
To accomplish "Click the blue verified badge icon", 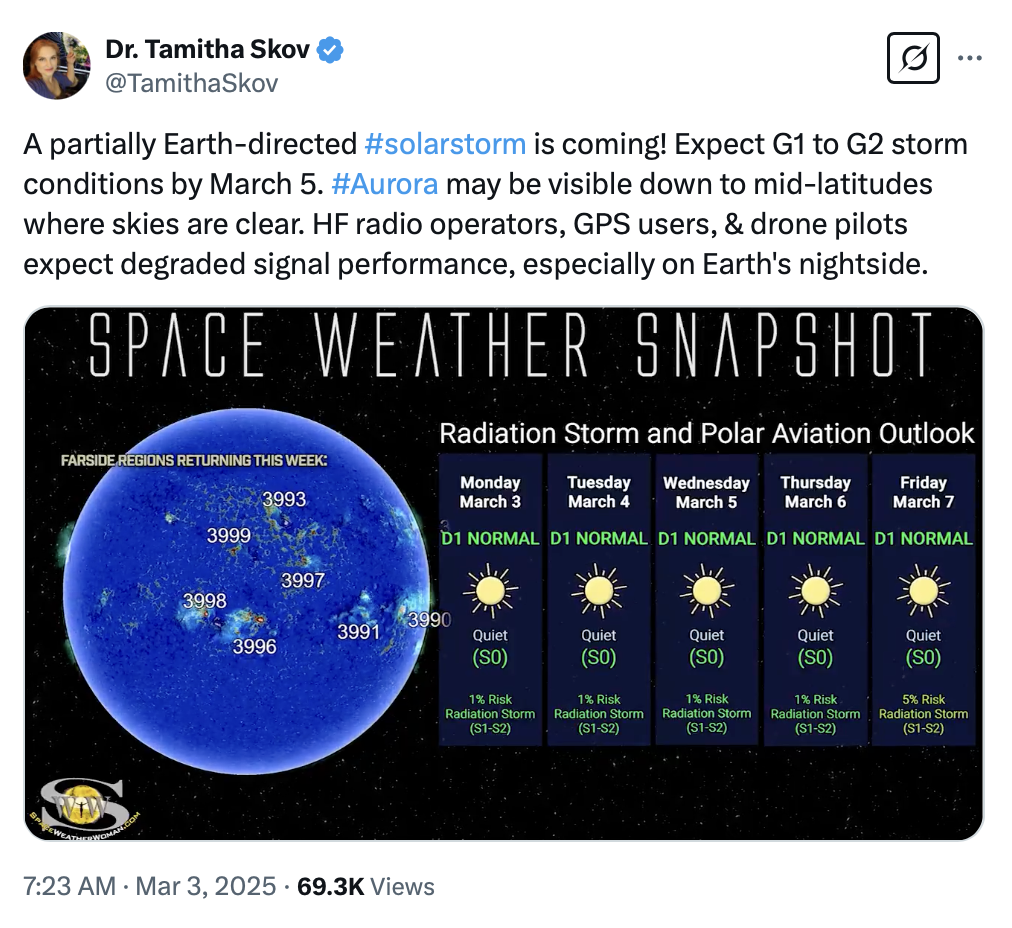I will 331,49.
